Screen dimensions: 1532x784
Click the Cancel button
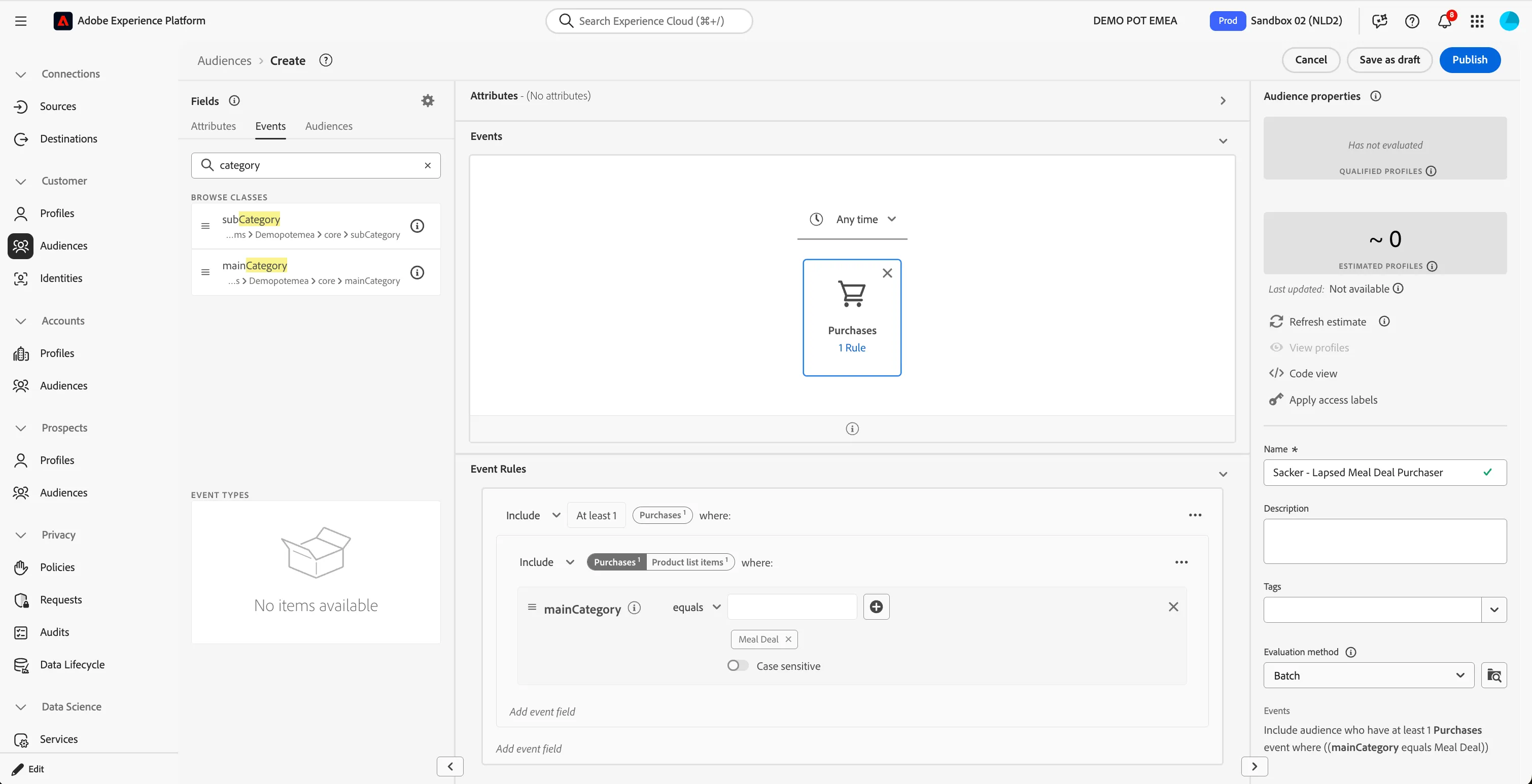tap(1311, 59)
